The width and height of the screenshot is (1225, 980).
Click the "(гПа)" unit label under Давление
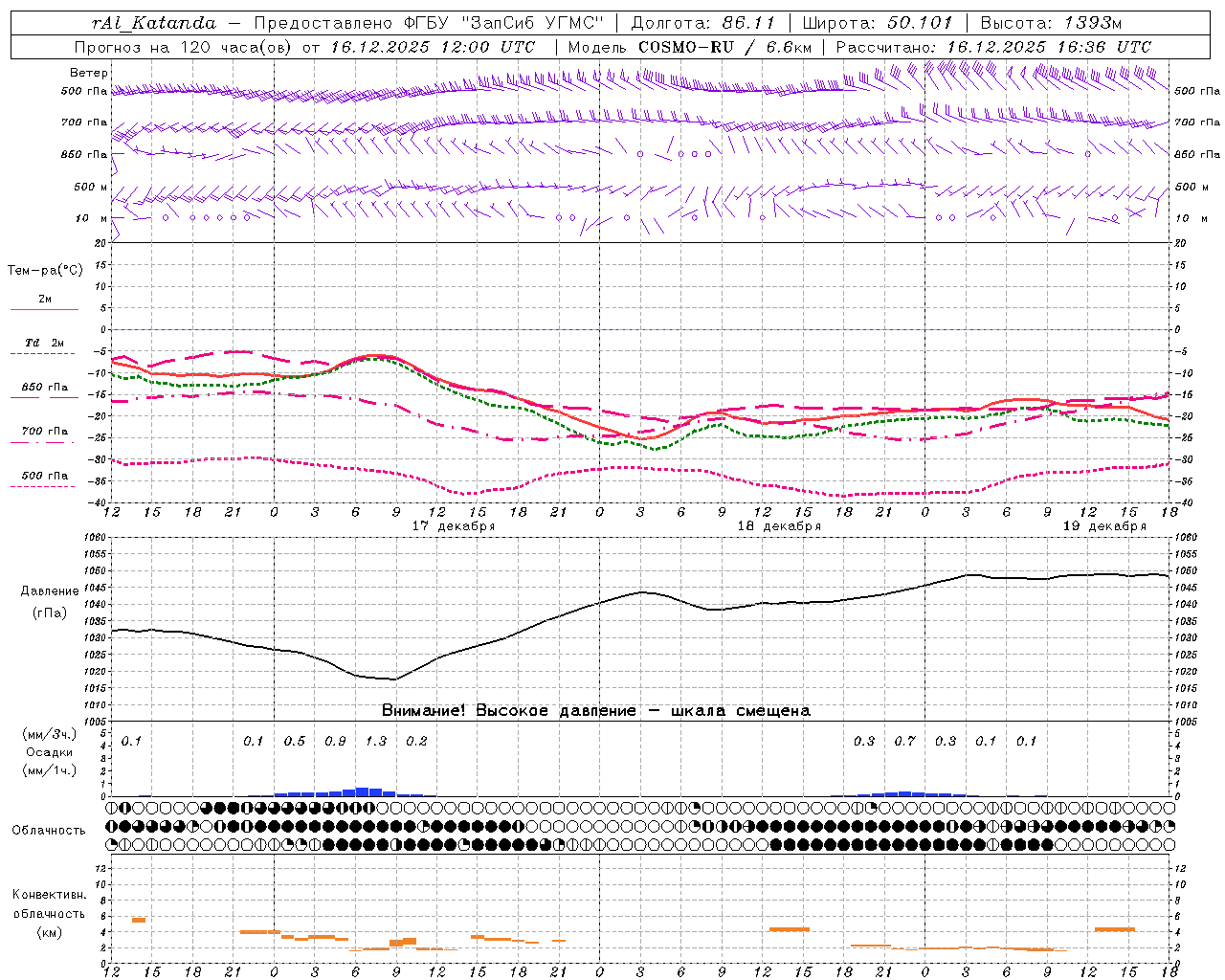pos(49,613)
